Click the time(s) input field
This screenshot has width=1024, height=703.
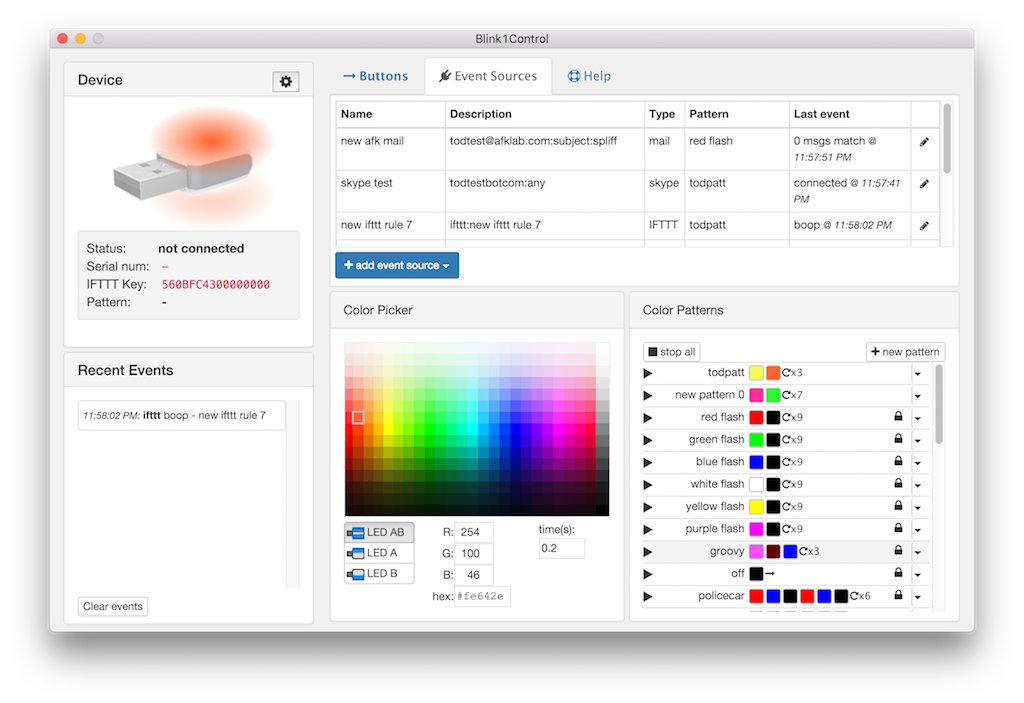(562, 548)
